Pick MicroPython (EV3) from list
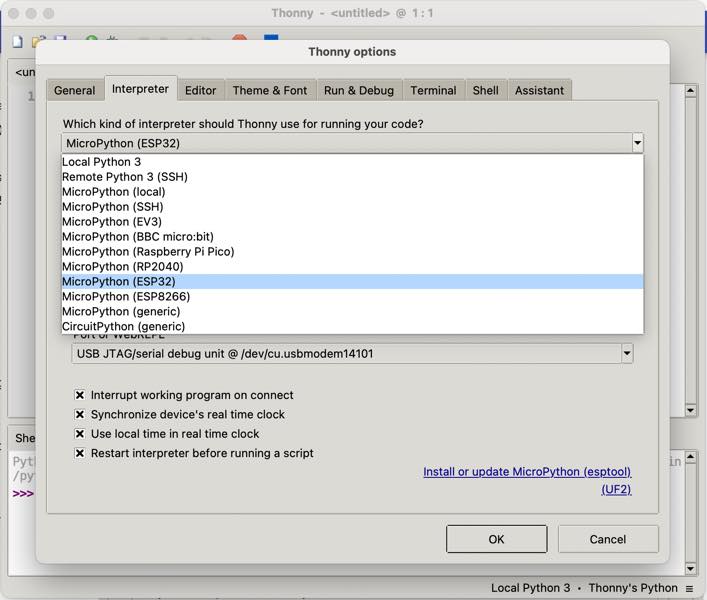The width and height of the screenshot is (707, 600). [352, 221]
